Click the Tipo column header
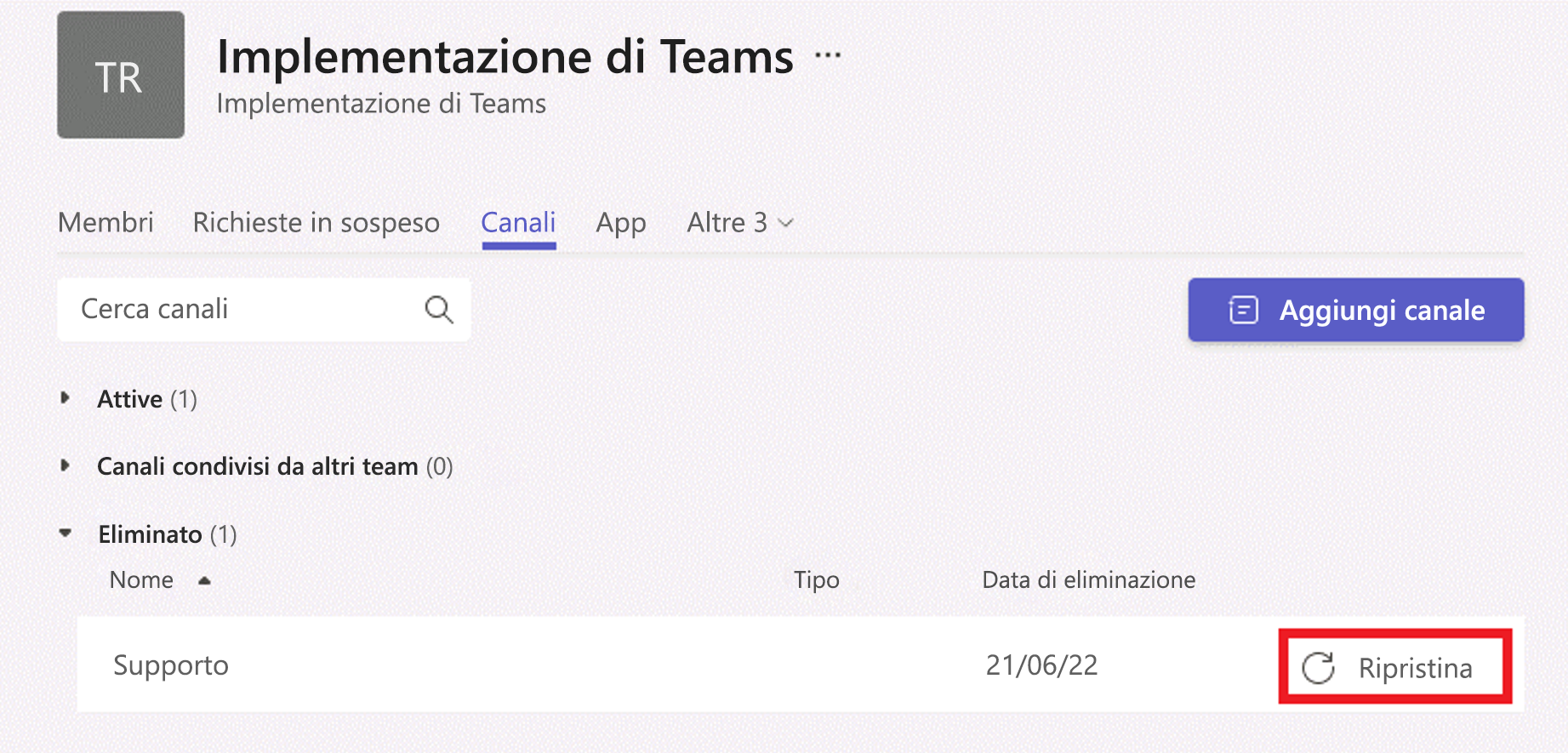Screen dimensions: 1568x753 pos(817,580)
